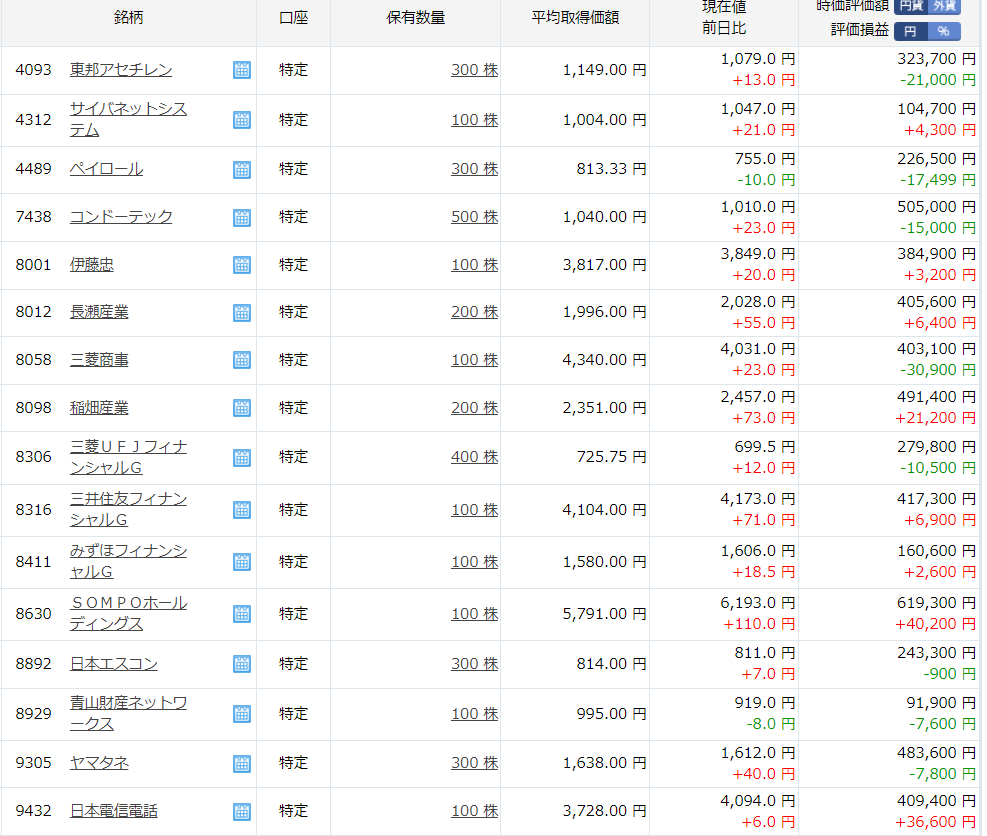The image size is (987, 836).
Task: Open calendar icon for 三菱UFJフィナンシャルG
Action: point(242,458)
